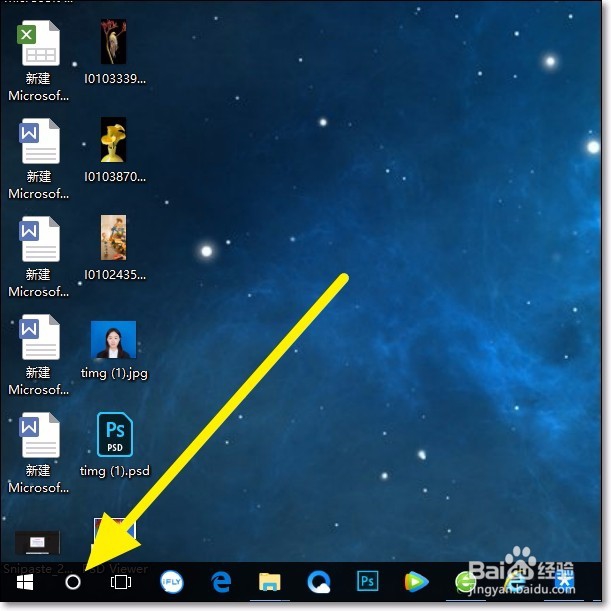
Task: Open Photoshop from the taskbar
Action: click(367, 581)
